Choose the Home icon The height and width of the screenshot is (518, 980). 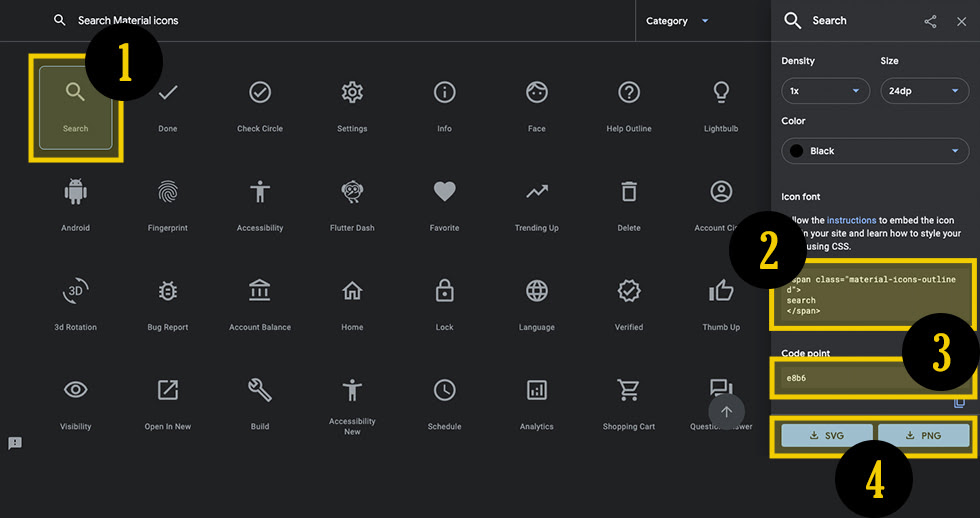point(352,291)
